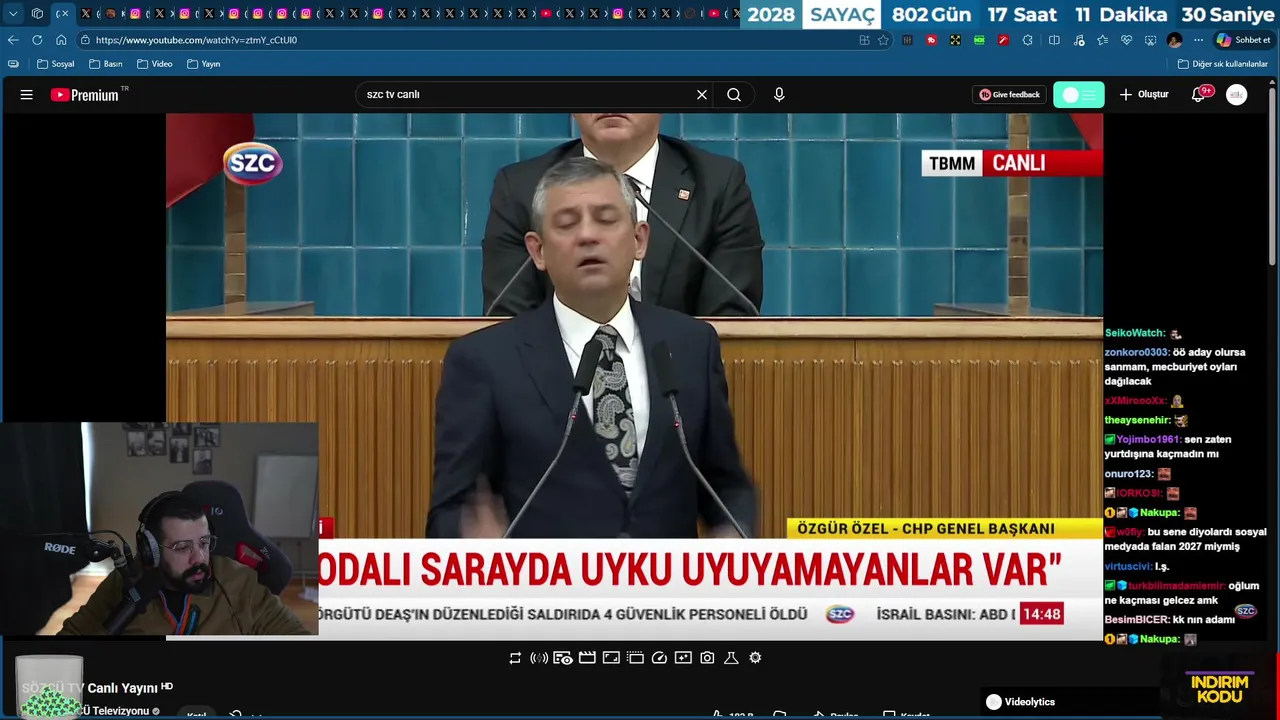
Task: Favorite this page with the star icon
Action: point(883,40)
